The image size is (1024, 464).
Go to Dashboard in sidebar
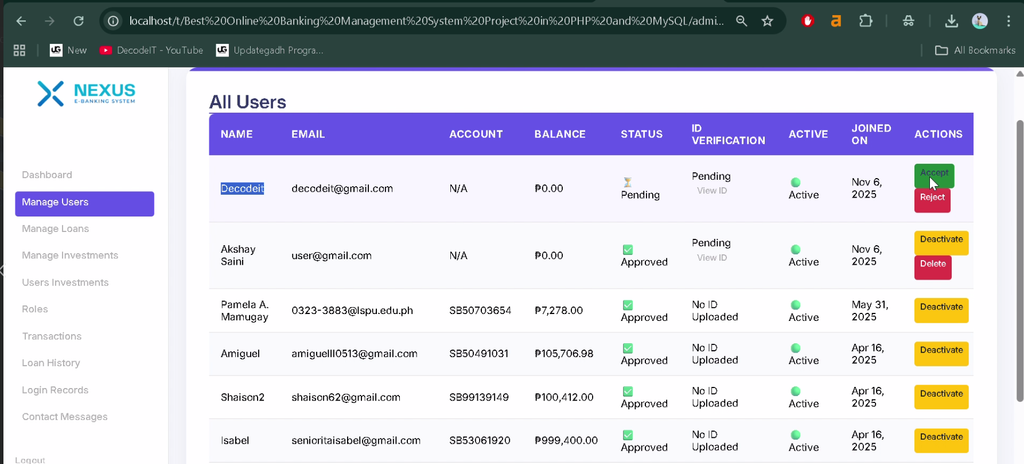tap(47, 175)
